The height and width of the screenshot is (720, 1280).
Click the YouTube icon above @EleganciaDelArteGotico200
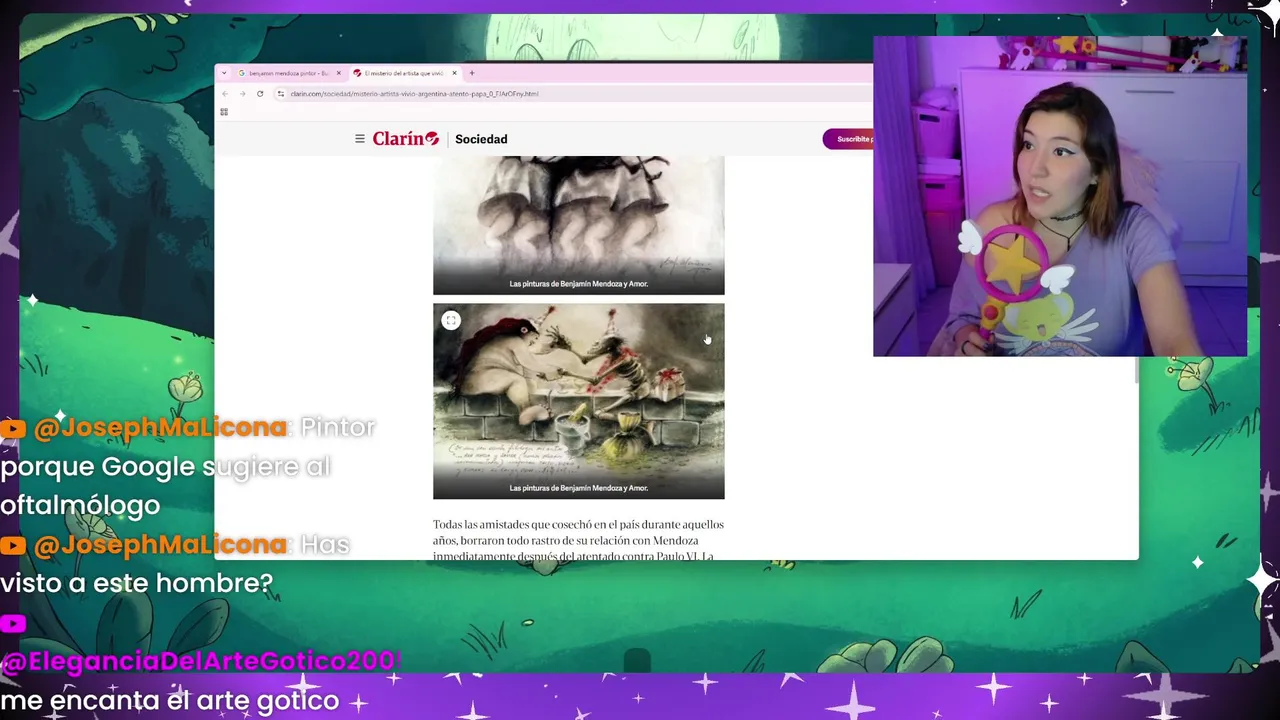tap(13, 624)
